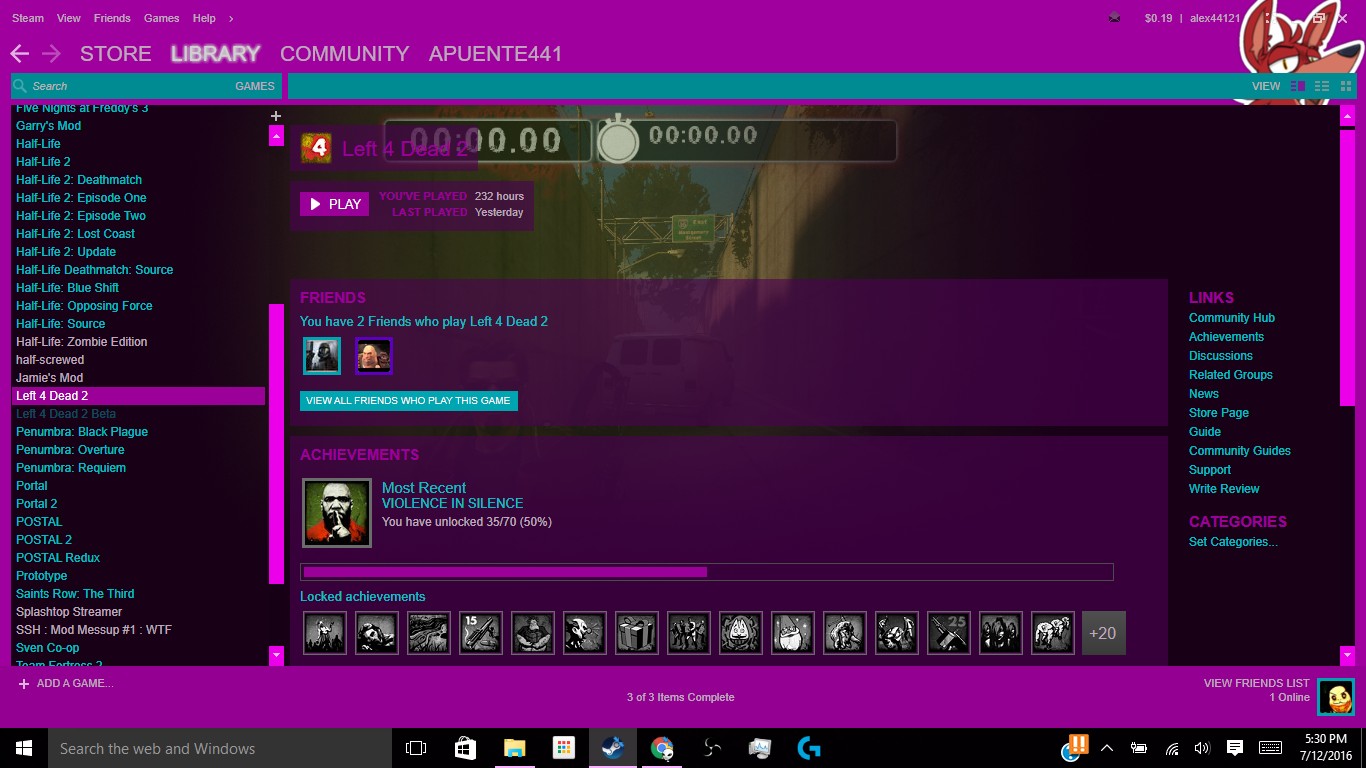Screen dimensions: 1366x768
Task: Click the VIOLENCE IN SILENCE achievement icon
Action: pos(336,512)
